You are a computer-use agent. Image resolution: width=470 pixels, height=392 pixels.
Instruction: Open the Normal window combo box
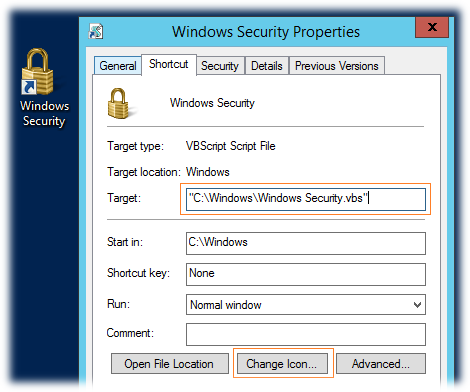click(x=306, y=305)
